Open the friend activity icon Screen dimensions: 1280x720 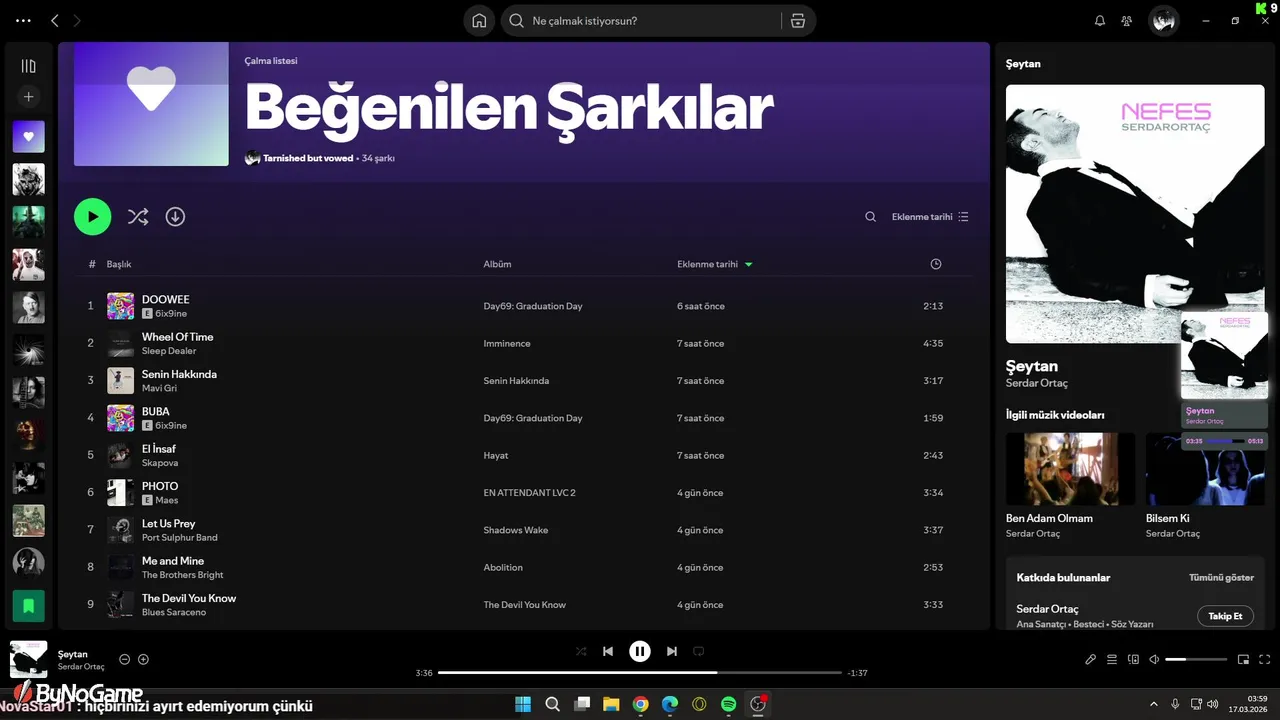click(x=1128, y=21)
